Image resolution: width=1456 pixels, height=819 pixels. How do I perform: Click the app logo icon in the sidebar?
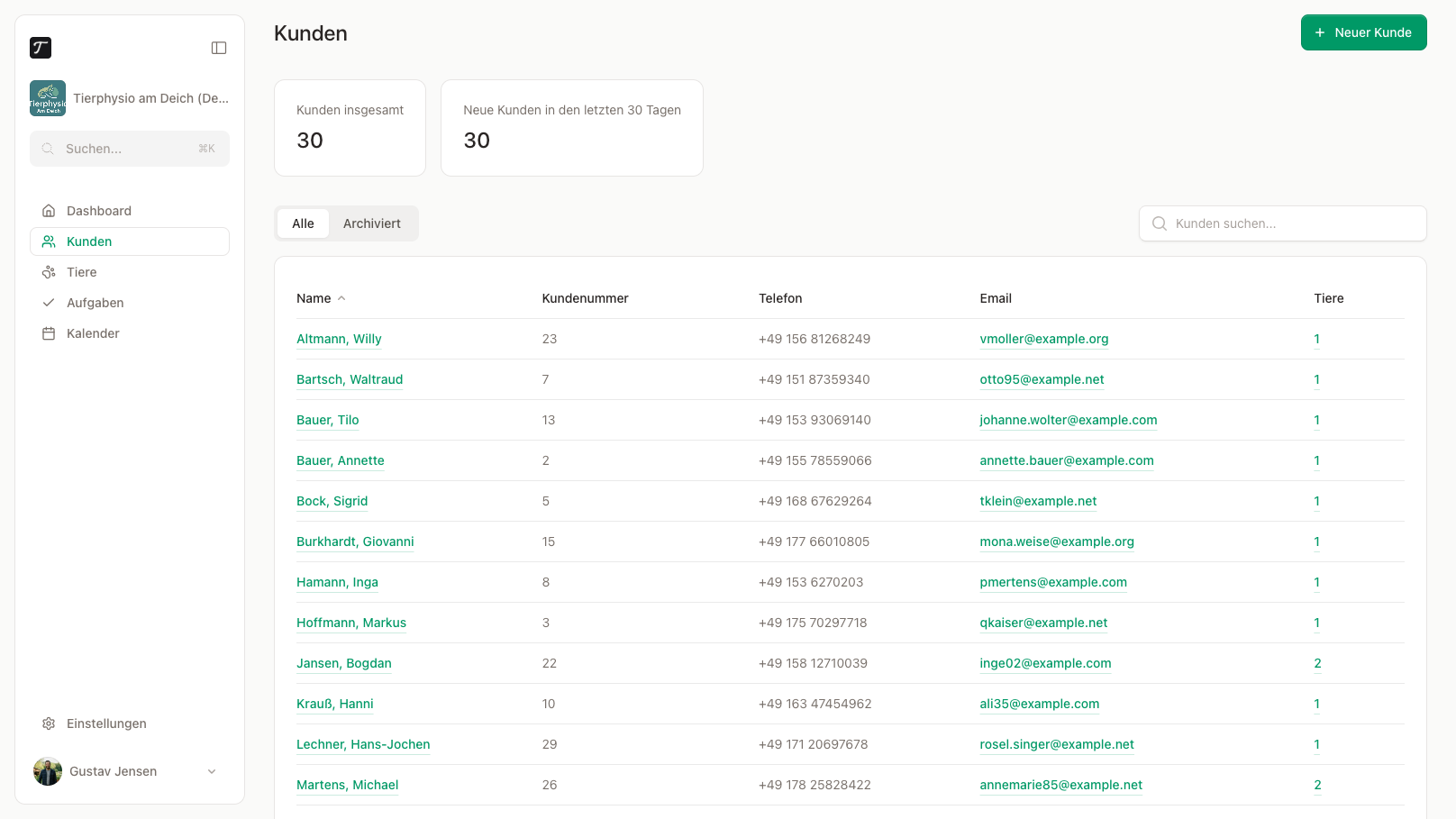click(x=41, y=48)
